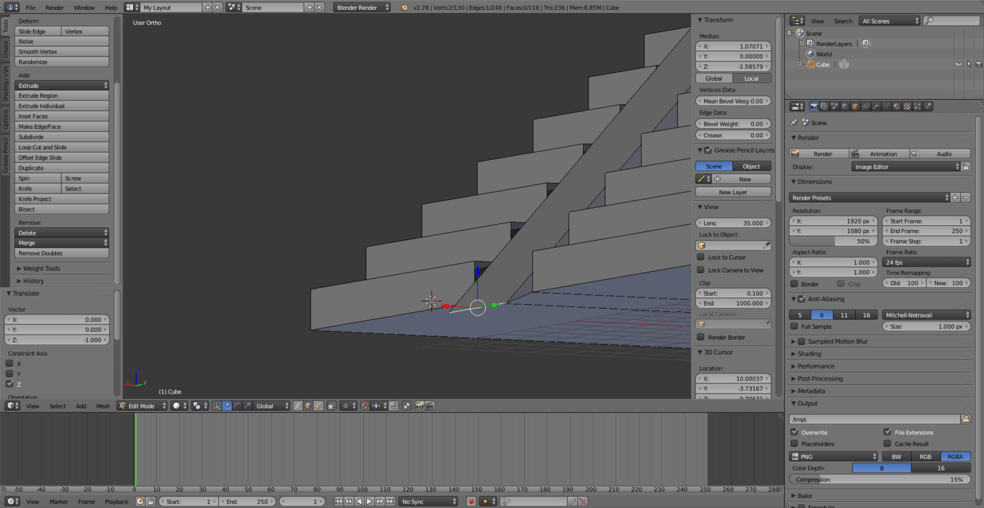Open the Physics properties tab icon
This screenshot has height=508, width=984.
tap(928, 107)
